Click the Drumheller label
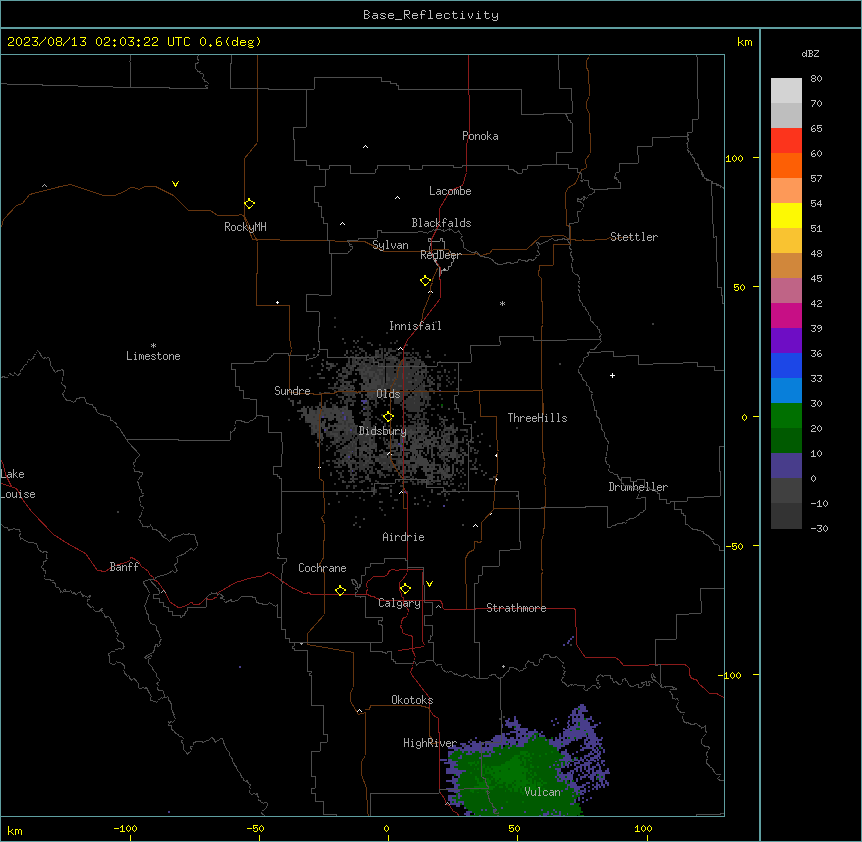The height and width of the screenshot is (842, 862). (x=638, y=487)
